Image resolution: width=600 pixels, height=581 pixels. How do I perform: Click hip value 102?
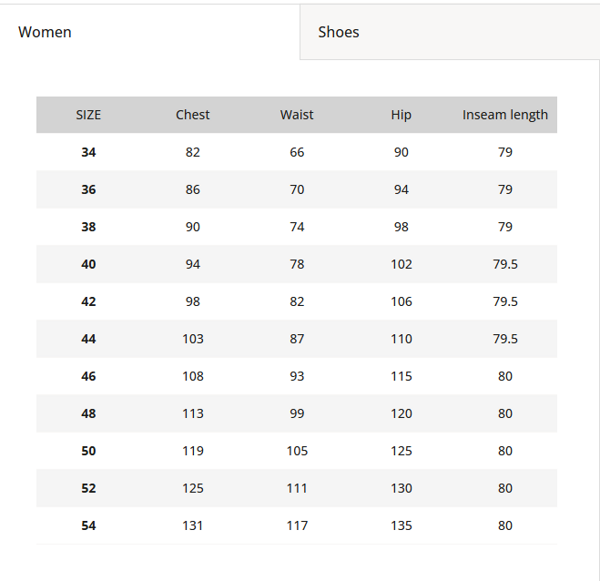pyautogui.click(x=401, y=264)
